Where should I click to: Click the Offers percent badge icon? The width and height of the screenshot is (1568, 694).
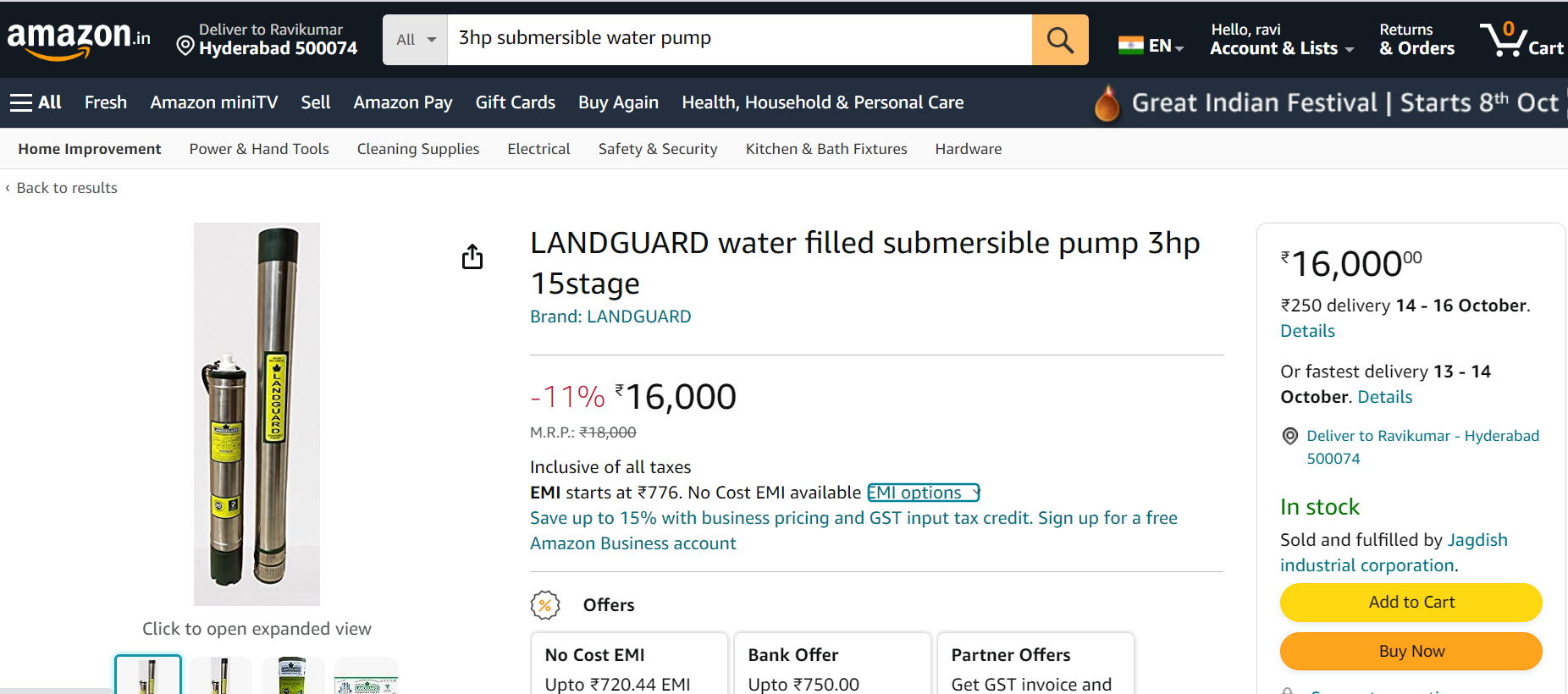point(545,605)
